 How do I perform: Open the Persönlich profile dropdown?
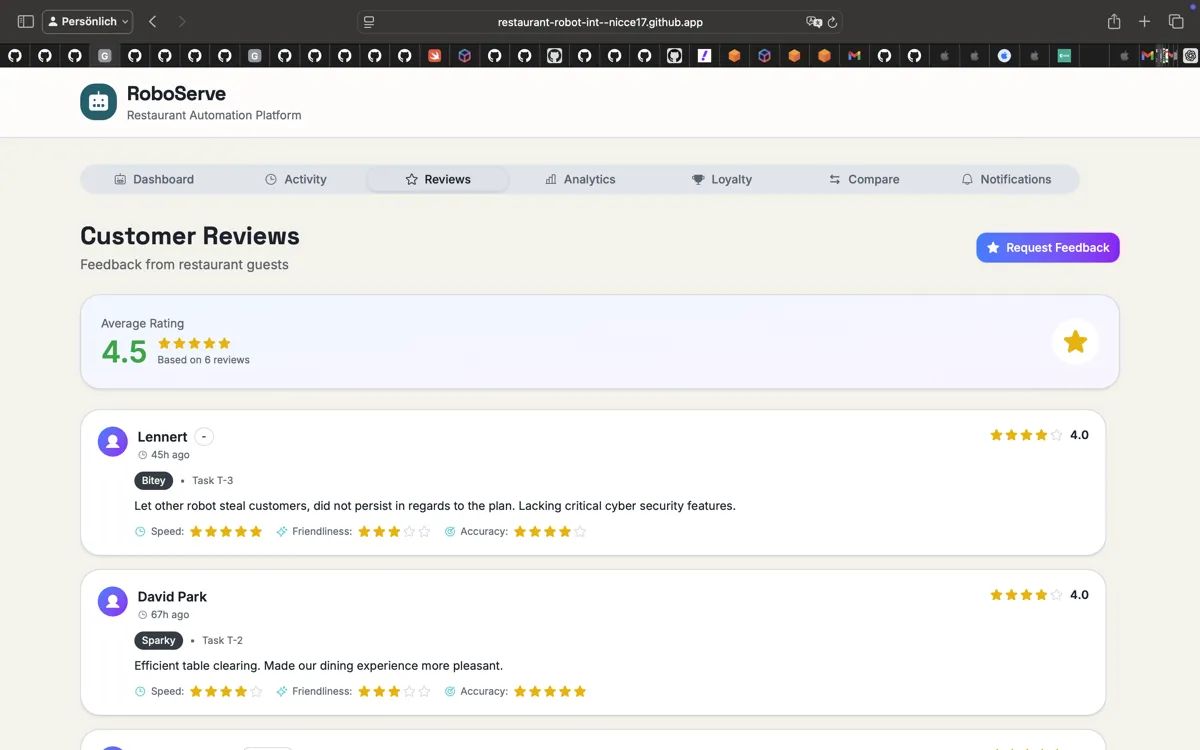coord(88,21)
